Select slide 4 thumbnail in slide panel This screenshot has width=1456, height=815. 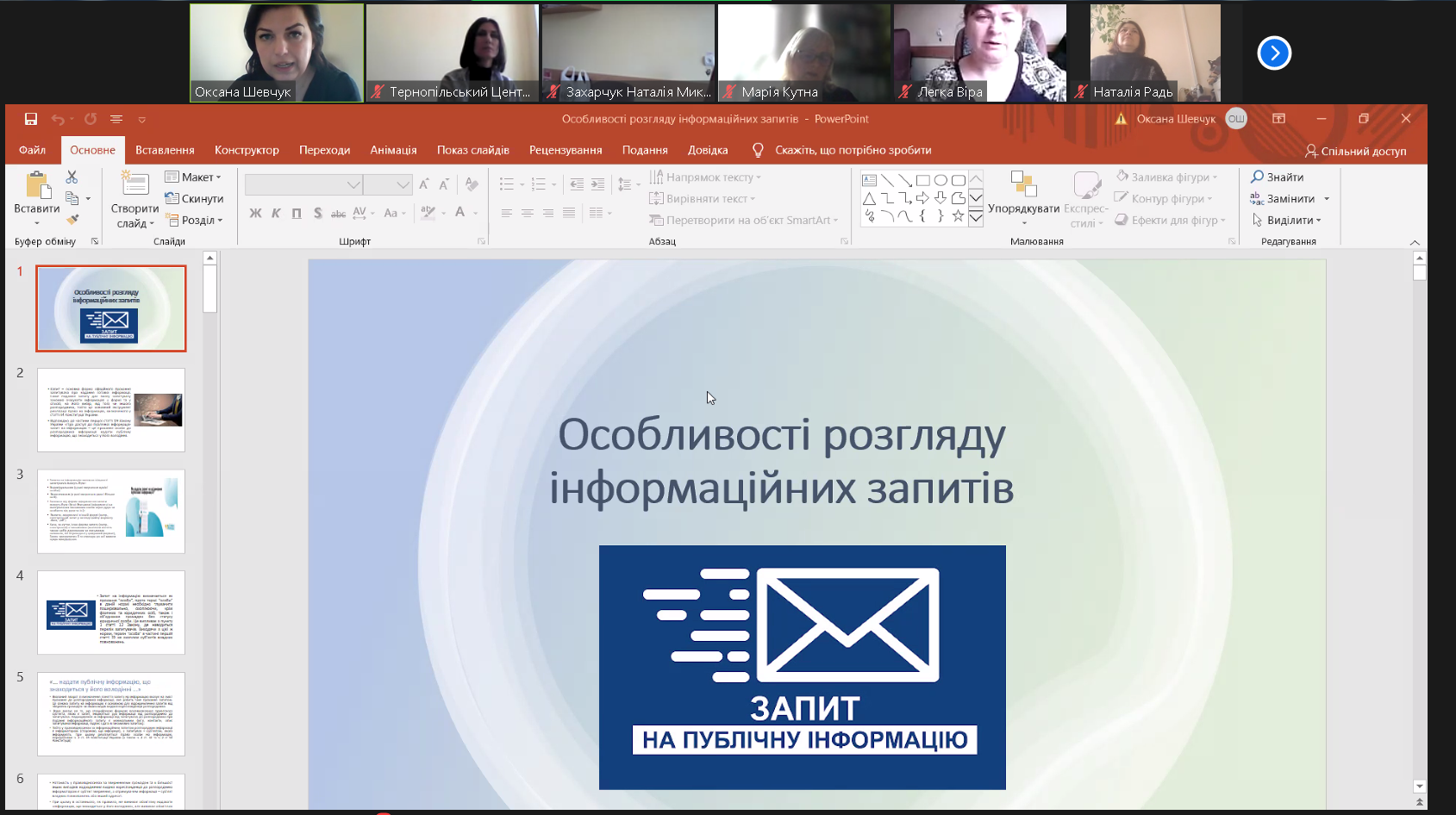pyautogui.click(x=111, y=613)
